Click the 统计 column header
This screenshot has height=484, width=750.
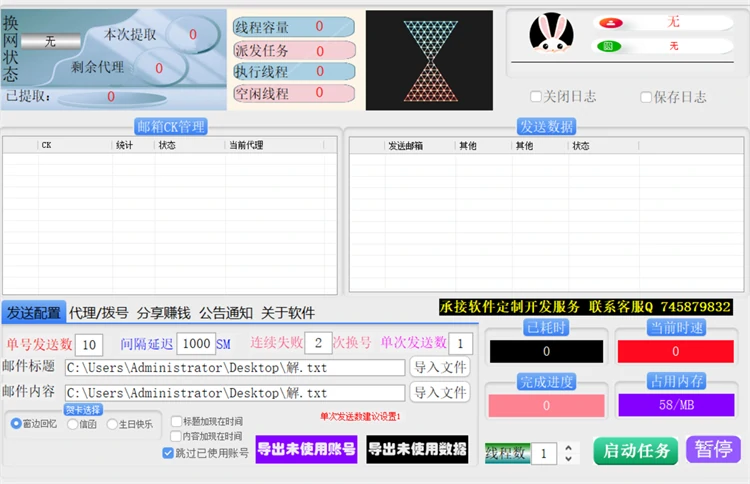coord(133,145)
